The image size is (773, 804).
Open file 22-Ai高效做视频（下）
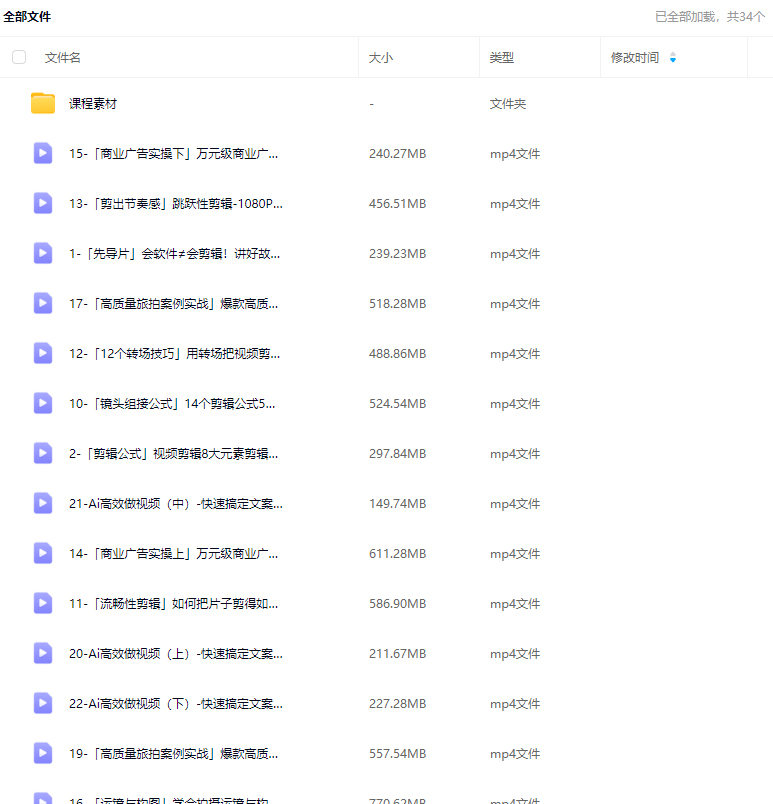175,704
